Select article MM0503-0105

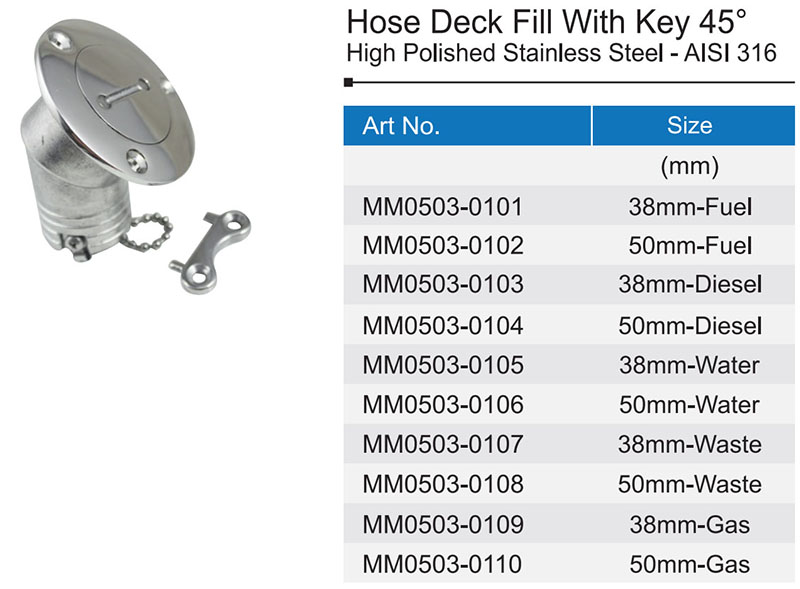pos(442,365)
